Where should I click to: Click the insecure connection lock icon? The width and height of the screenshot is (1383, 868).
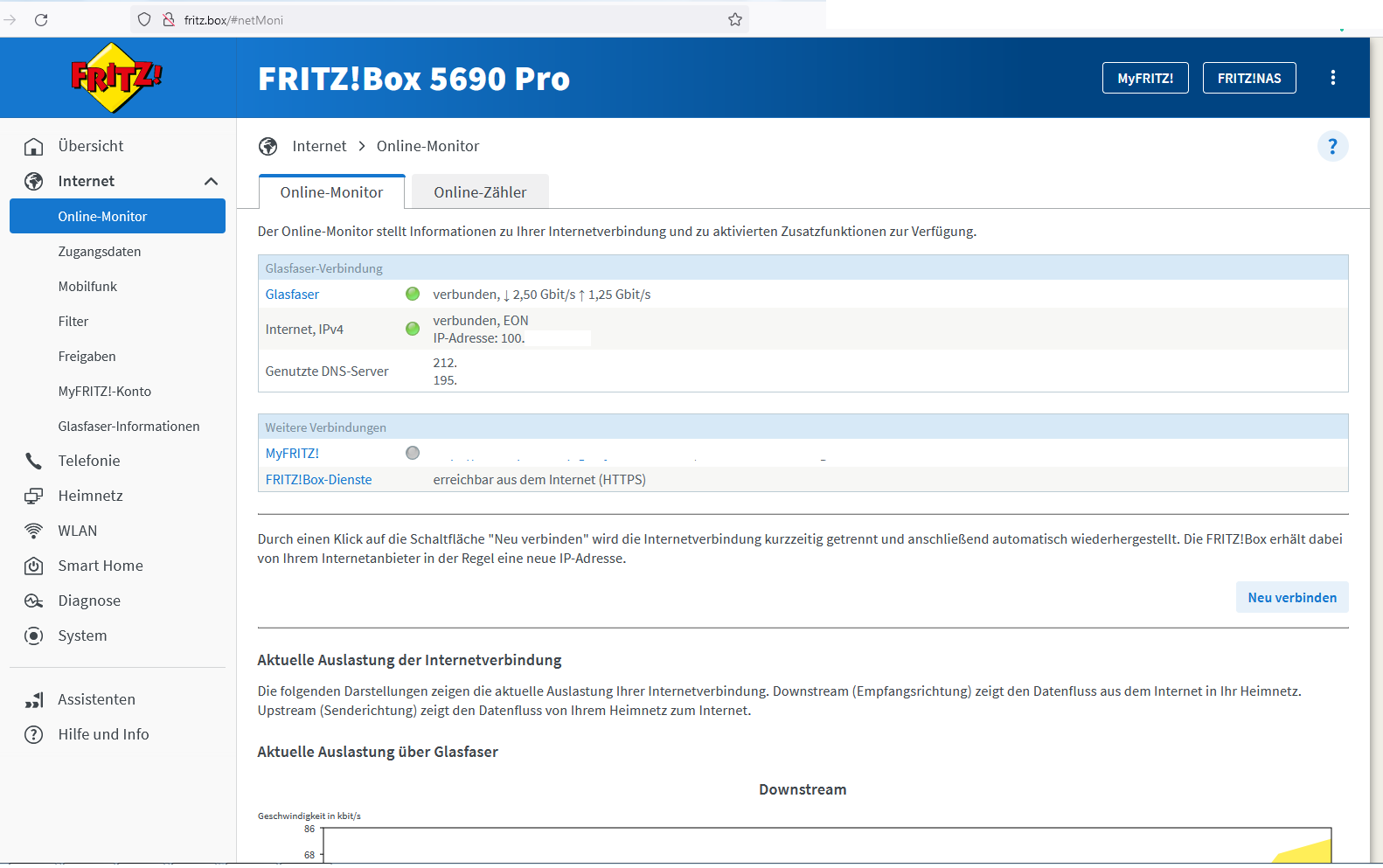click(x=169, y=19)
